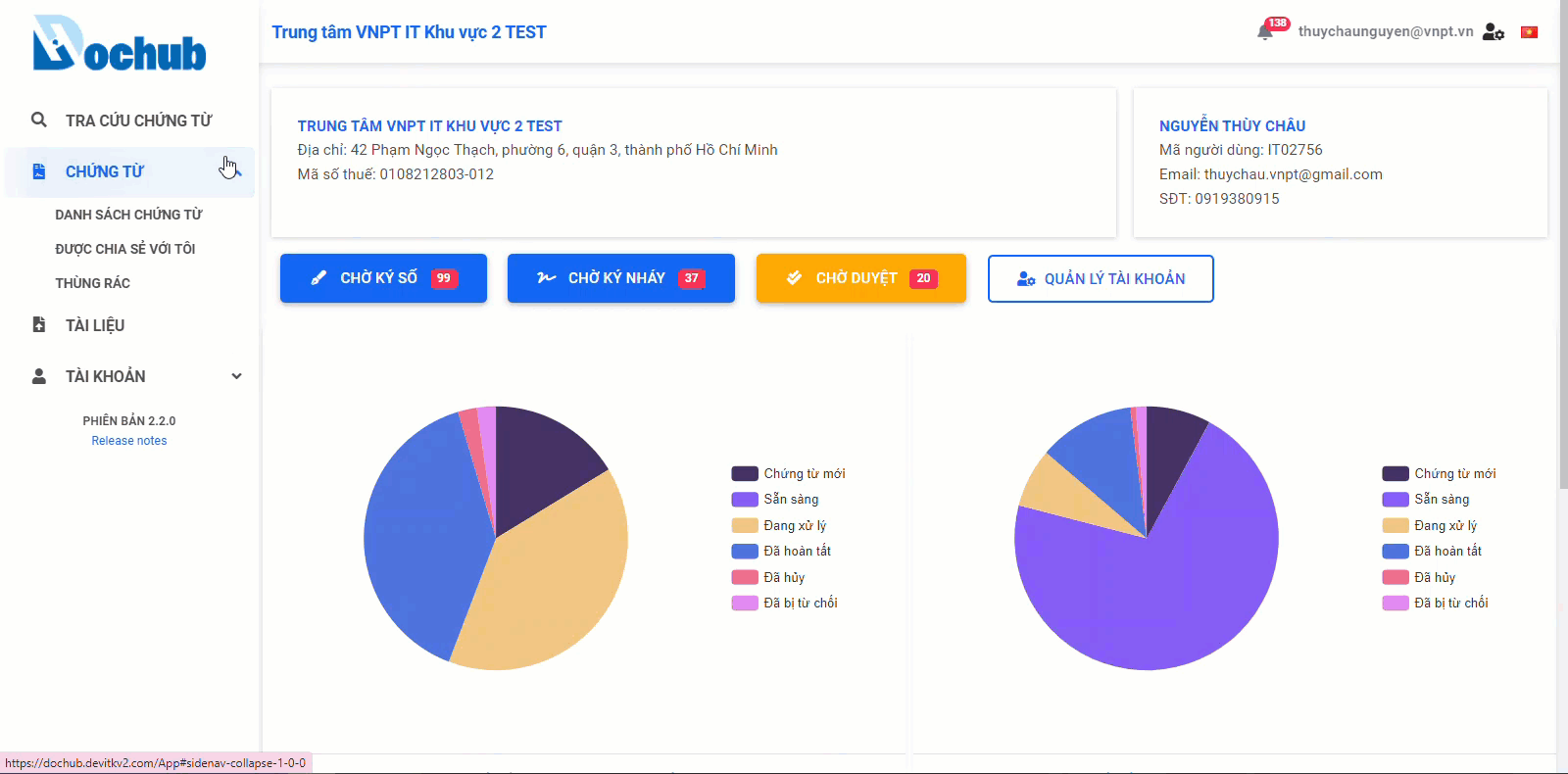This screenshot has width=1568, height=774.
Task: Click the tax code 0108212803-012 line
Action: (395, 174)
